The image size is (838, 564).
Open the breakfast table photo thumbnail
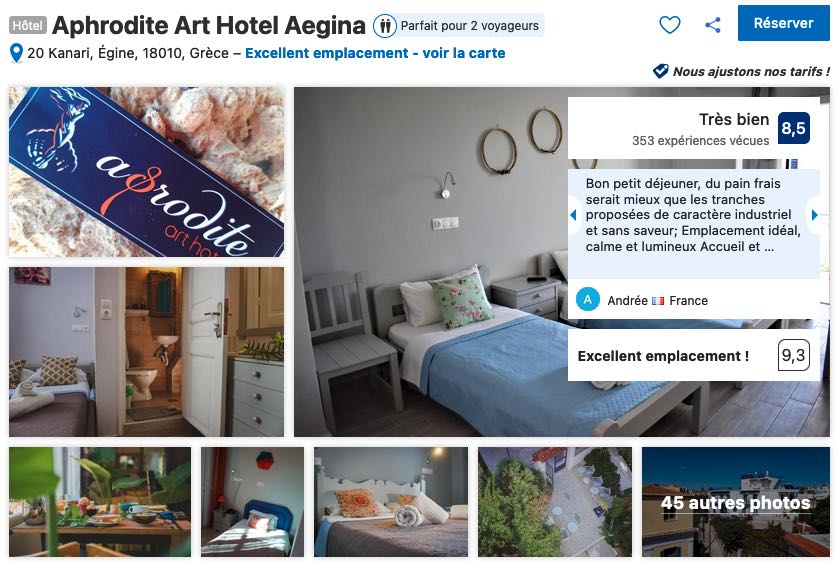coord(100,502)
